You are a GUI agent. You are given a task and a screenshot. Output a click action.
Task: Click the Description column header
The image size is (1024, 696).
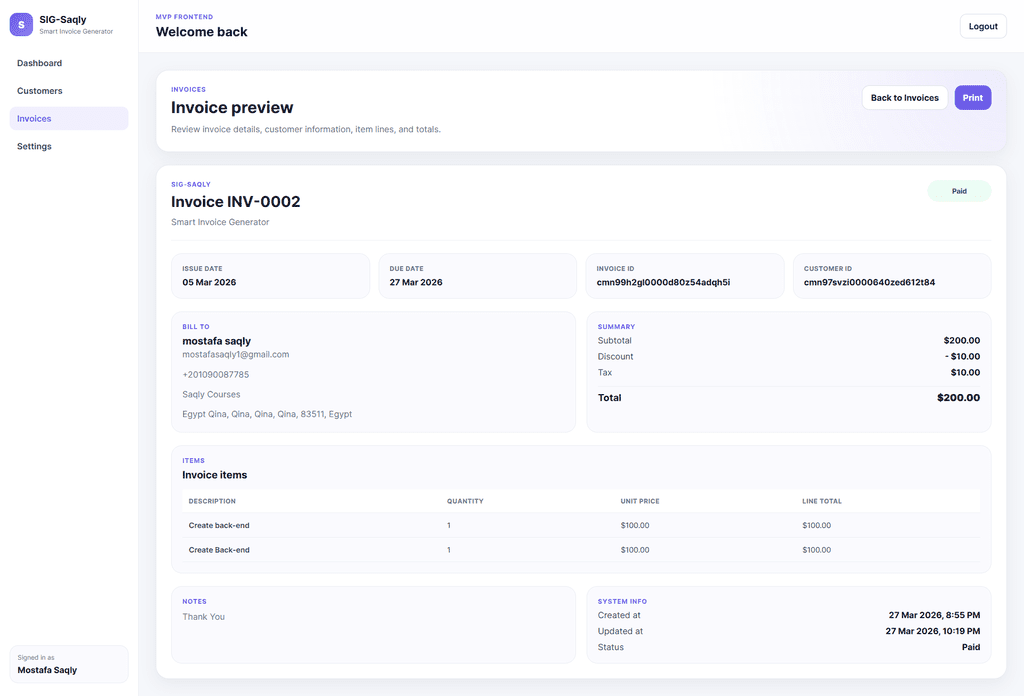point(212,501)
